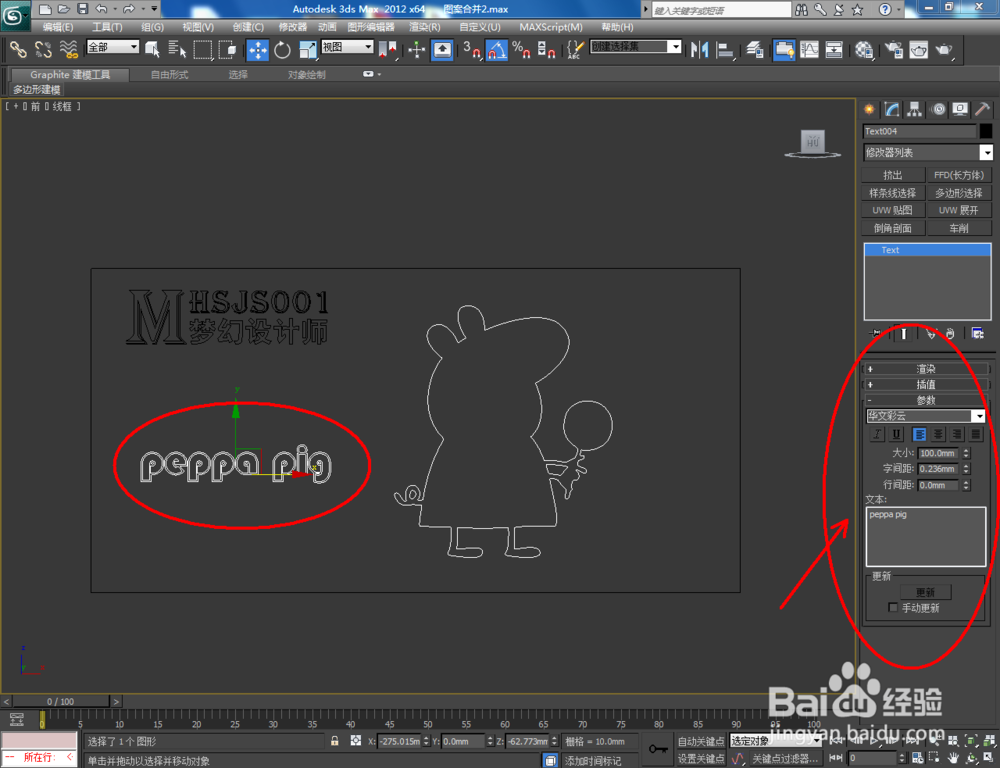Apply the 挤出 modifier
Image resolution: width=1000 pixels, height=768 pixels.
tap(893, 175)
